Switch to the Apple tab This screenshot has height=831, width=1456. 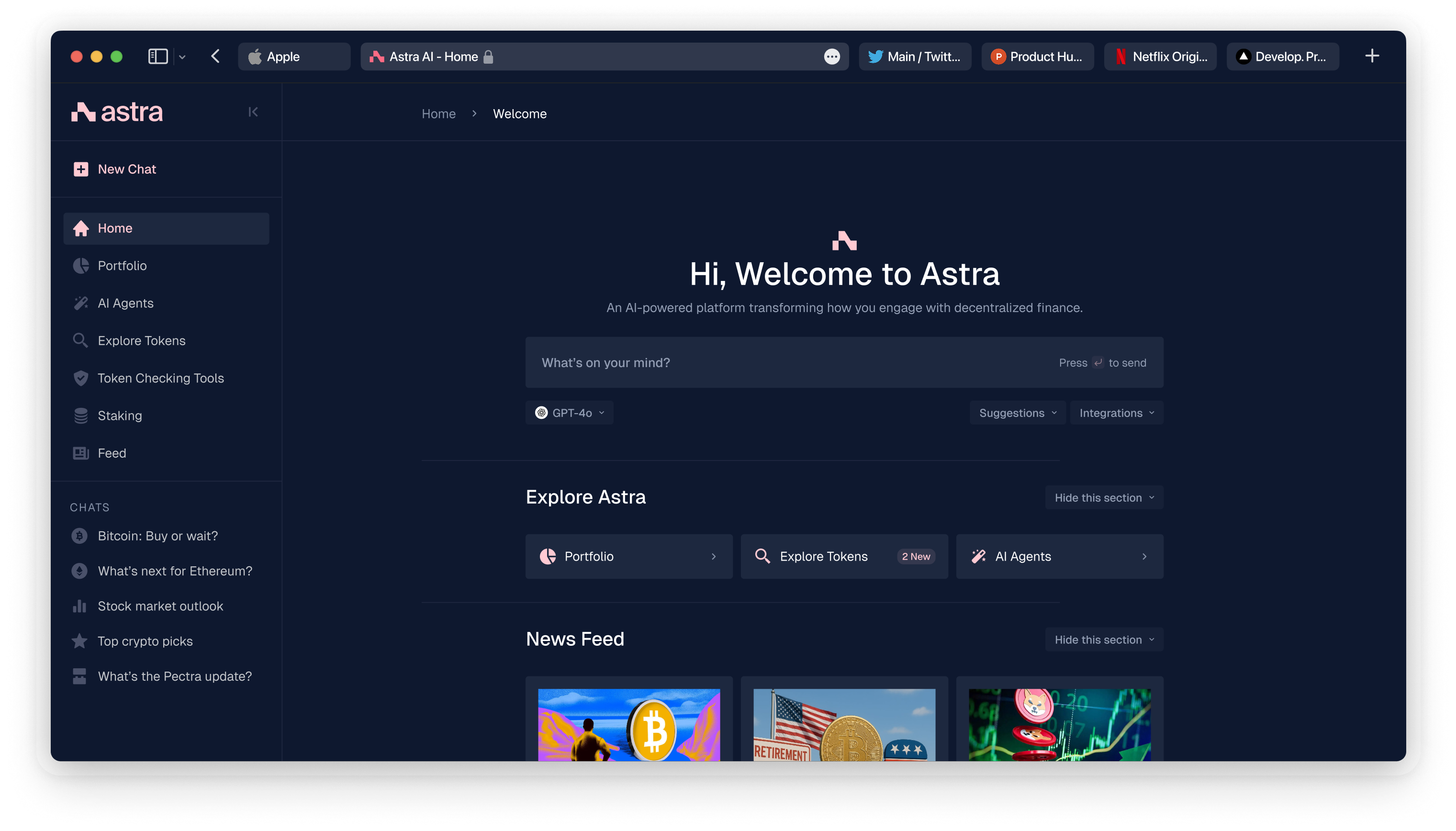coord(294,56)
